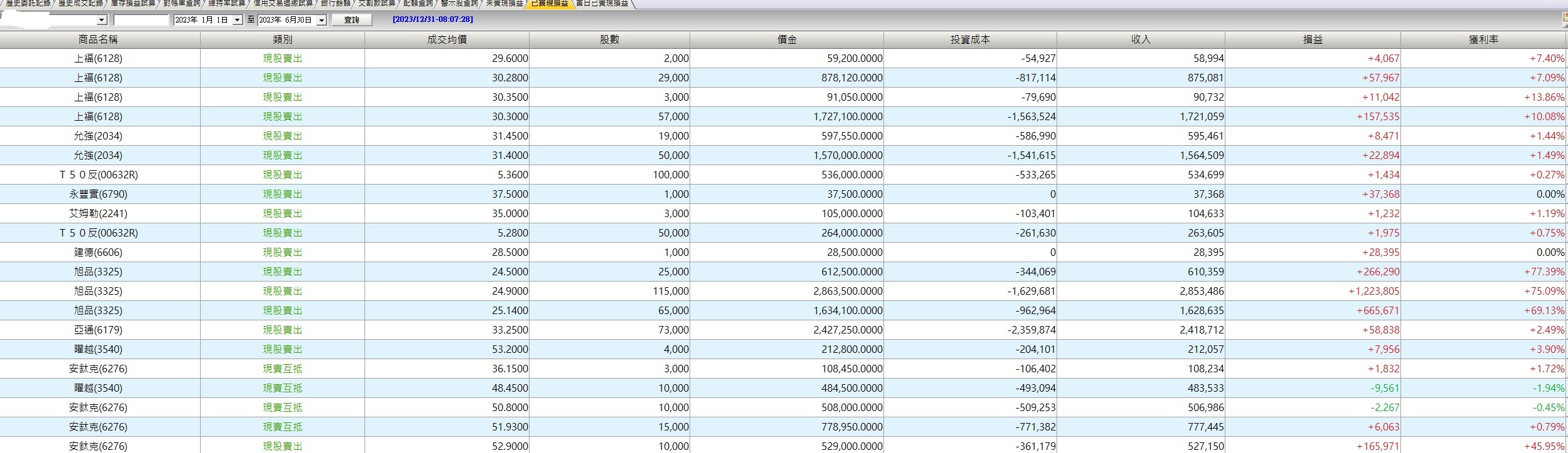Open the 交割款試算 tab
This screenshot has width=1568, height=453.
pos(377,4)
